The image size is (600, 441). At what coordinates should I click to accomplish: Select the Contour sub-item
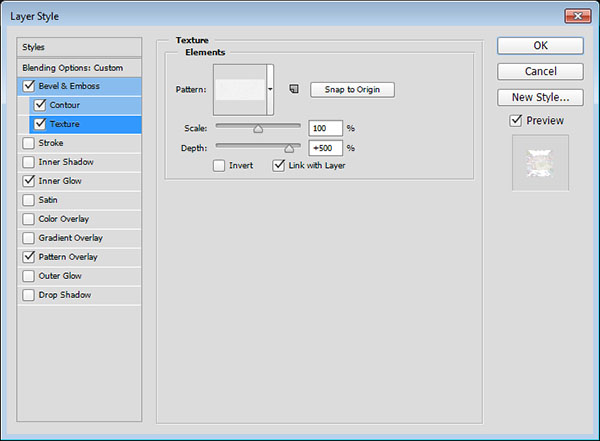point(65,105)
